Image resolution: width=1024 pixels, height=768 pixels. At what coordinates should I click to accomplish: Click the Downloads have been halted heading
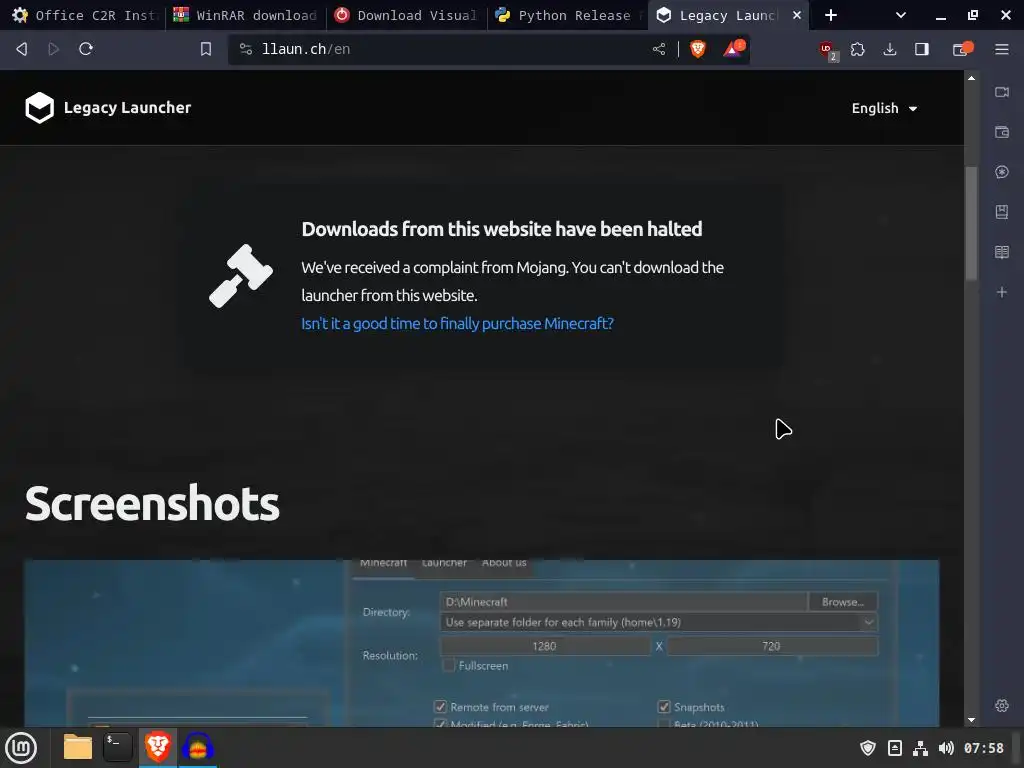coord(502,229)
